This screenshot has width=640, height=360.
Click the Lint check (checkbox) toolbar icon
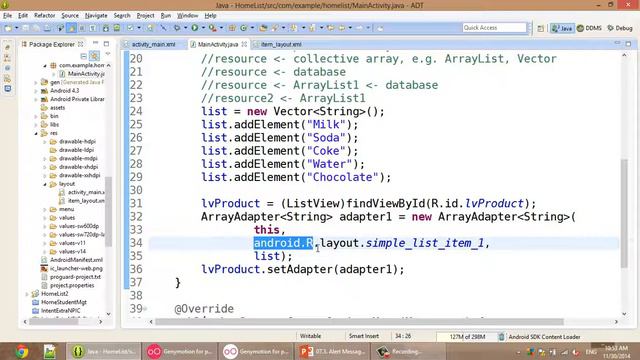point(130,28)
